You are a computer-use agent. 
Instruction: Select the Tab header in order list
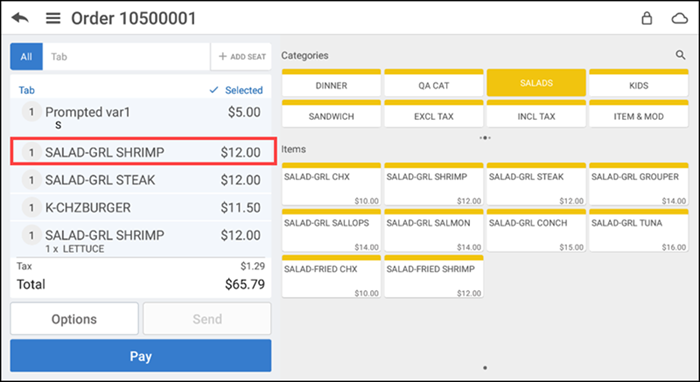[27, 90]
